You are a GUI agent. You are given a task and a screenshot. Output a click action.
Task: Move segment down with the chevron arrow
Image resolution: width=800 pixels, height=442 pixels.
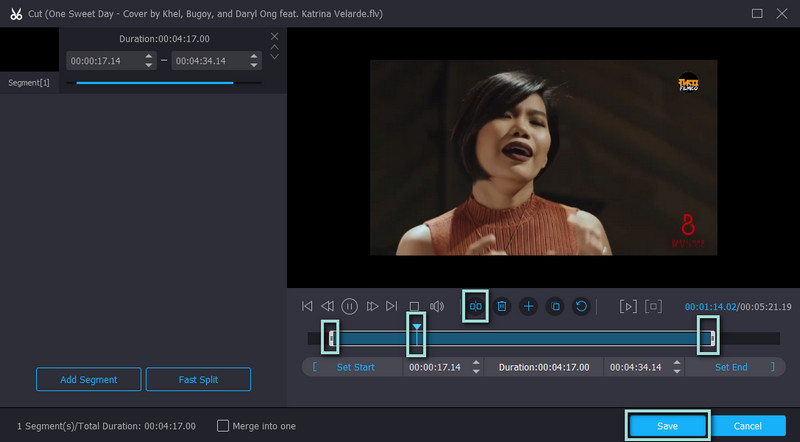click(x=275, y=57)
